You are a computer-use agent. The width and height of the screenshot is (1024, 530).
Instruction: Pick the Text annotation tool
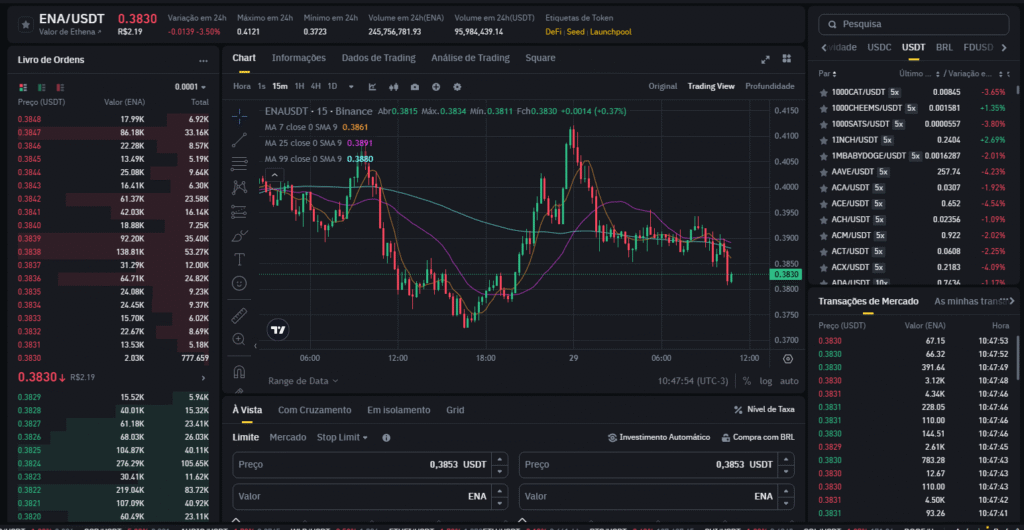[x=239, y=259]
